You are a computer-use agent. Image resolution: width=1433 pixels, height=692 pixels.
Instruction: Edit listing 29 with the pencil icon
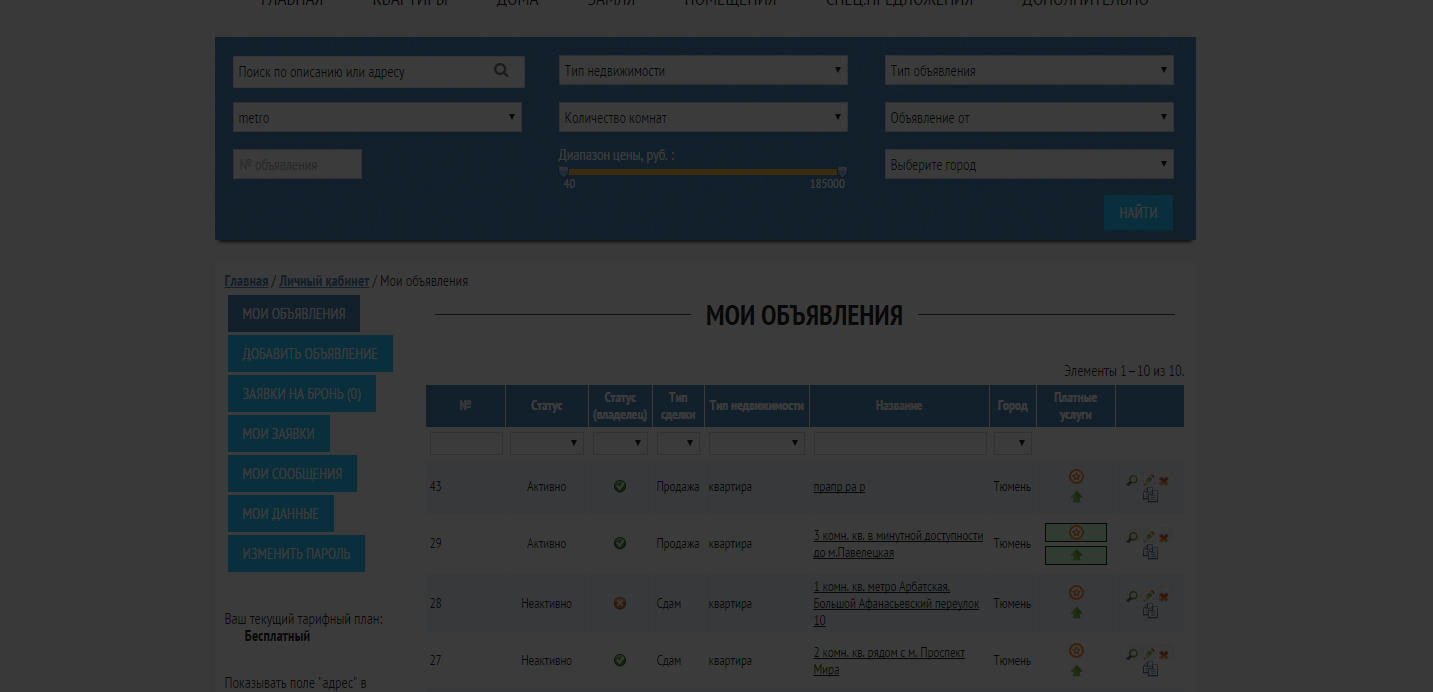pos(1149,537)
